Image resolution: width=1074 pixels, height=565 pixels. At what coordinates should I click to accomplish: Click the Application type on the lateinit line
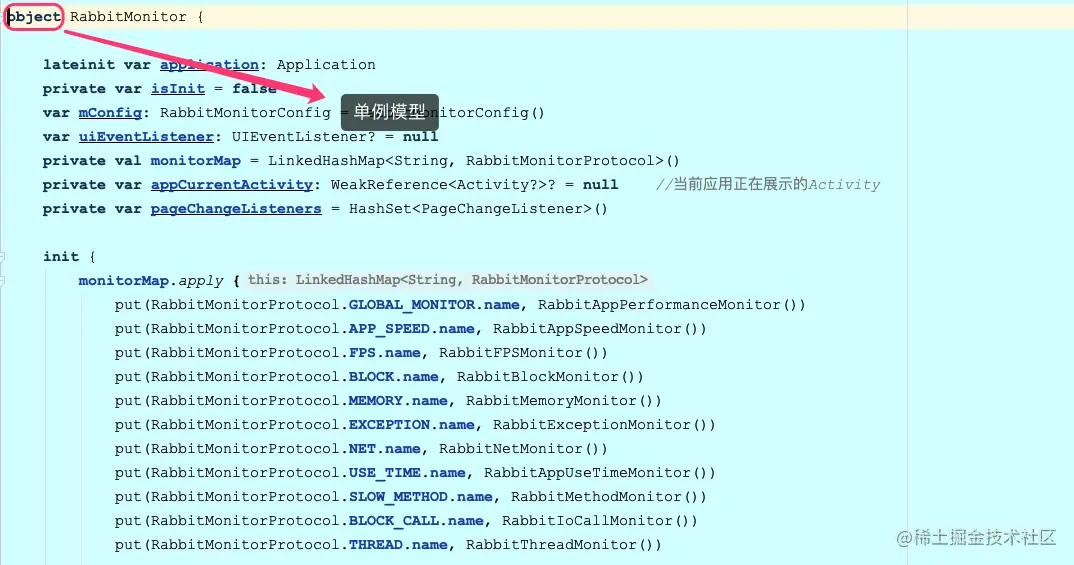(326, 64)
